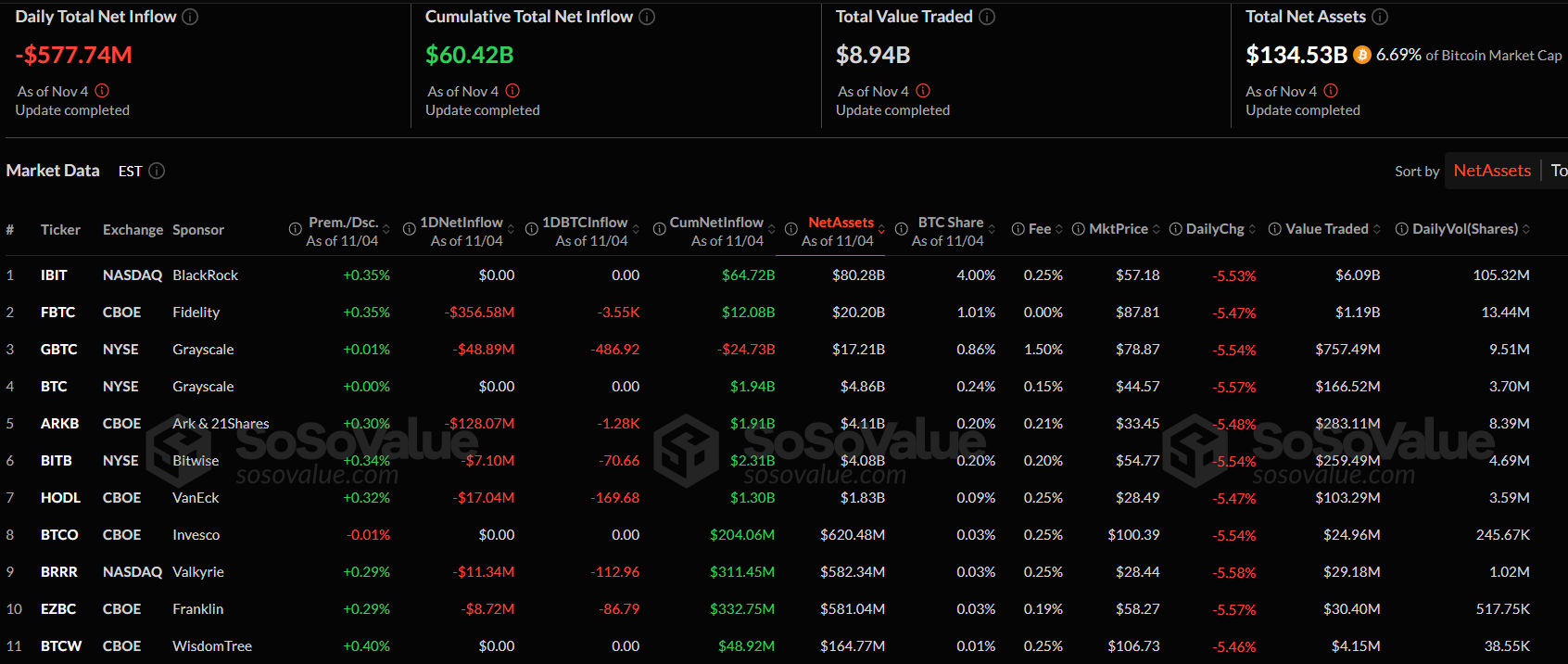Sort table by BTC Share arrows

click(992, 229)
